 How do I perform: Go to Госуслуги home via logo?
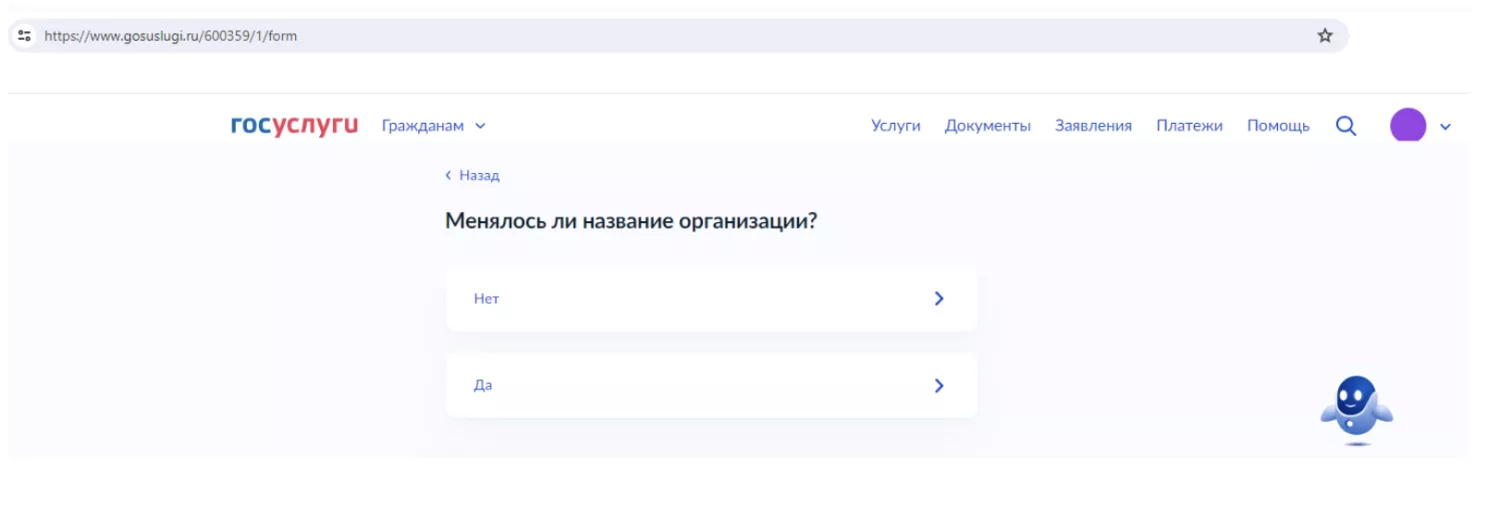click(x=294, y=126)
